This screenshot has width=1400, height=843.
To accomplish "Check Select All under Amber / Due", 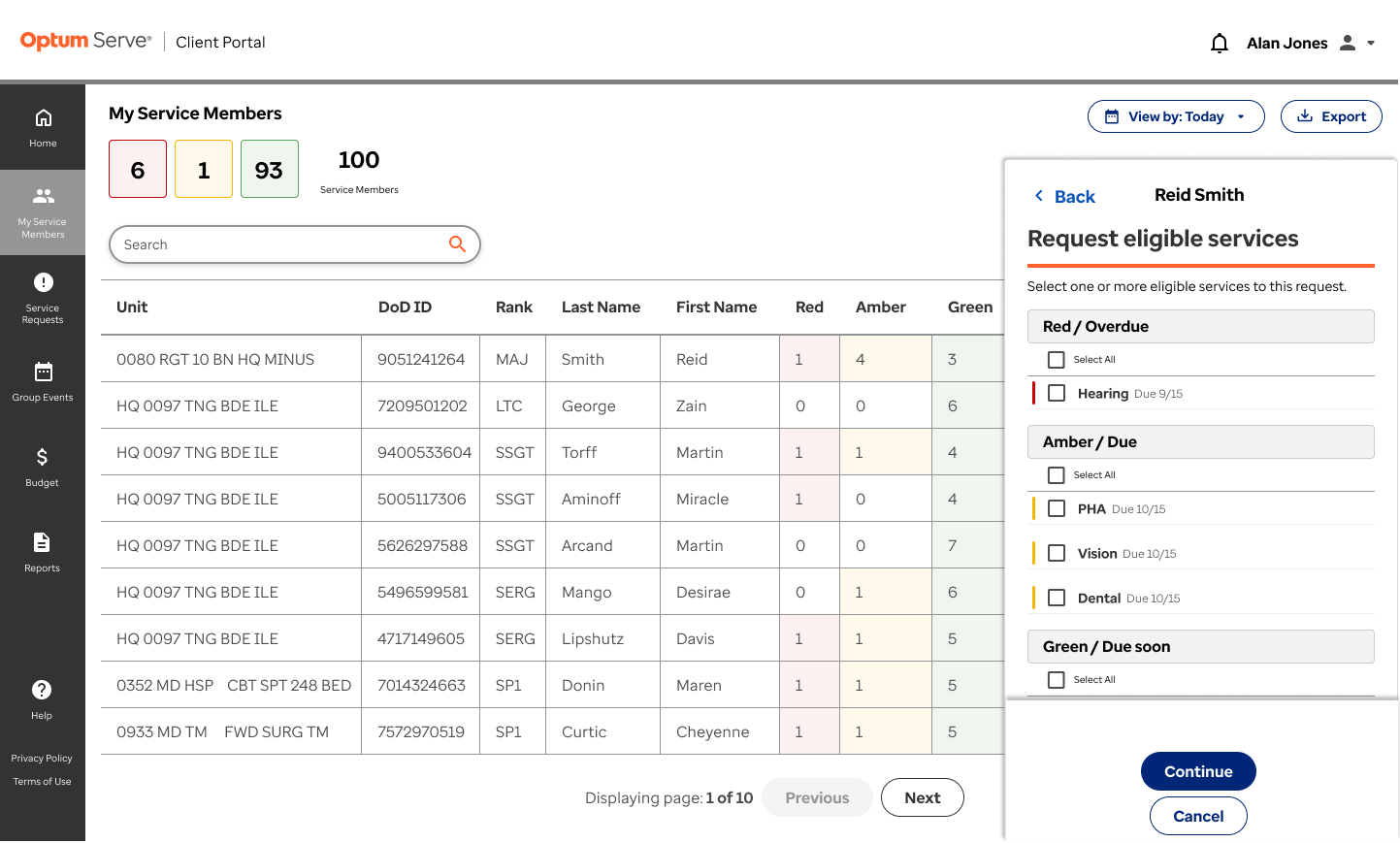I will pyautogui.click(x=1057, y=475).
